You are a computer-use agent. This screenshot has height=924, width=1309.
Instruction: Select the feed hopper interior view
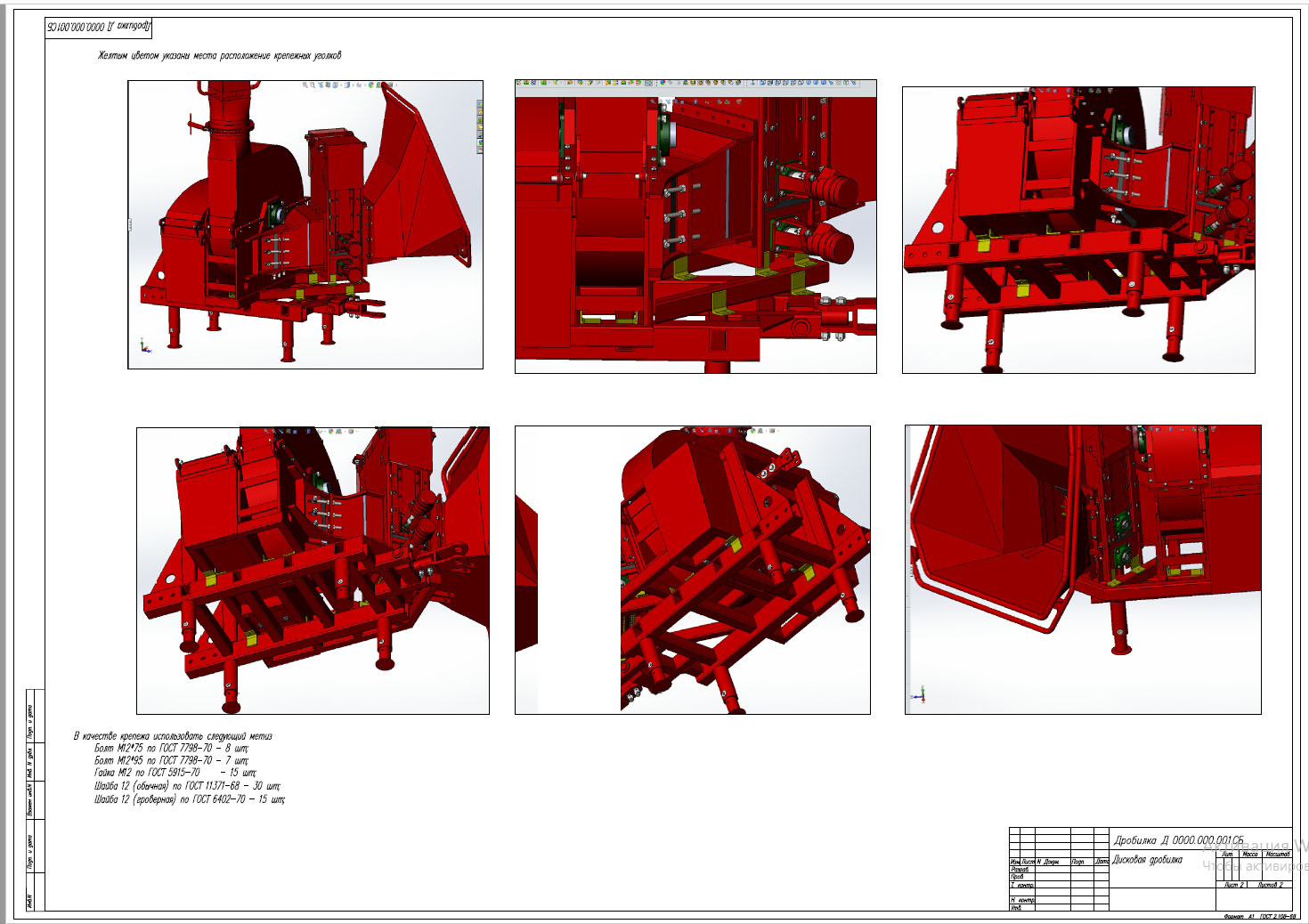(x=1083, y=570)
